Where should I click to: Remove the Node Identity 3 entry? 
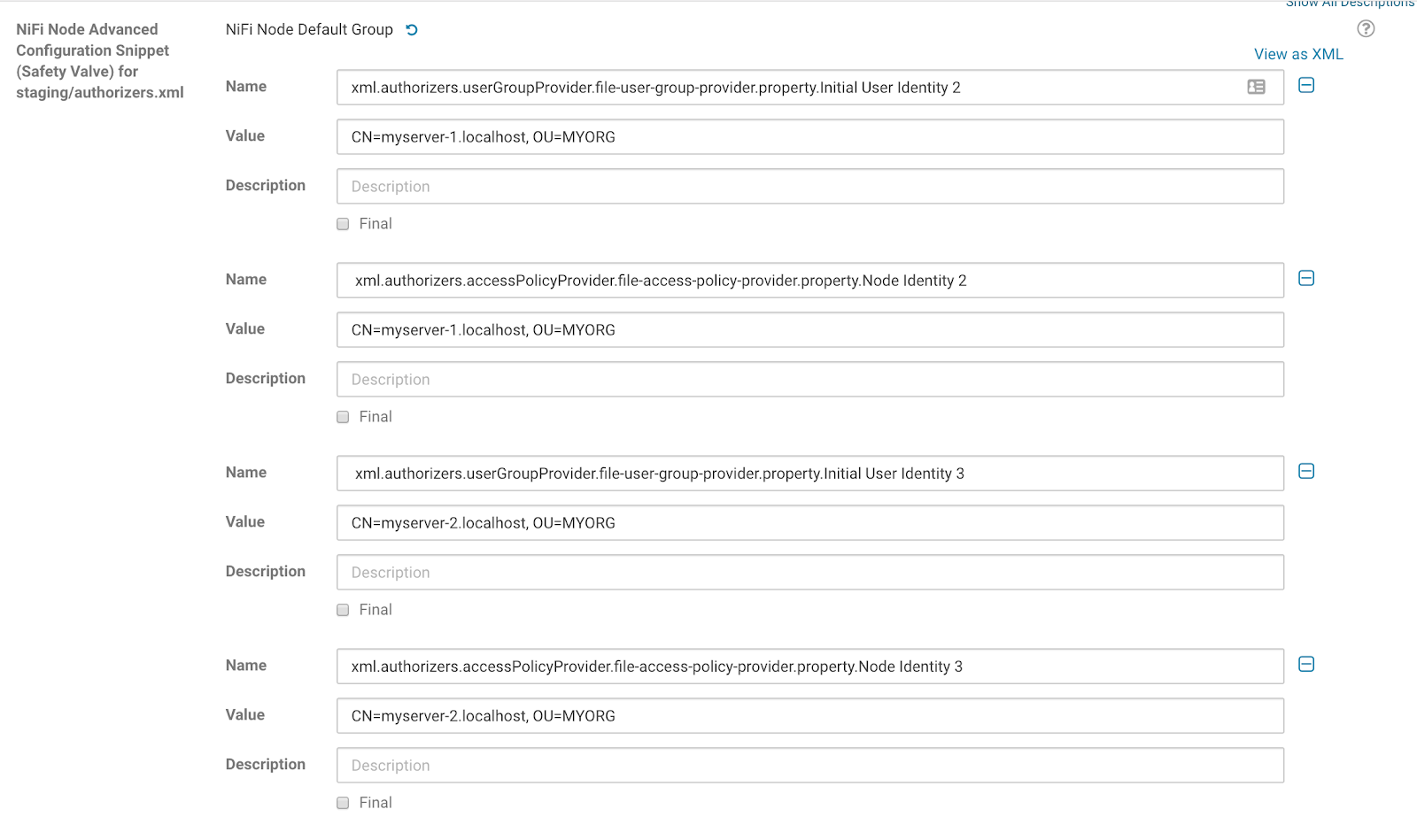click(x=1306, y=665)
